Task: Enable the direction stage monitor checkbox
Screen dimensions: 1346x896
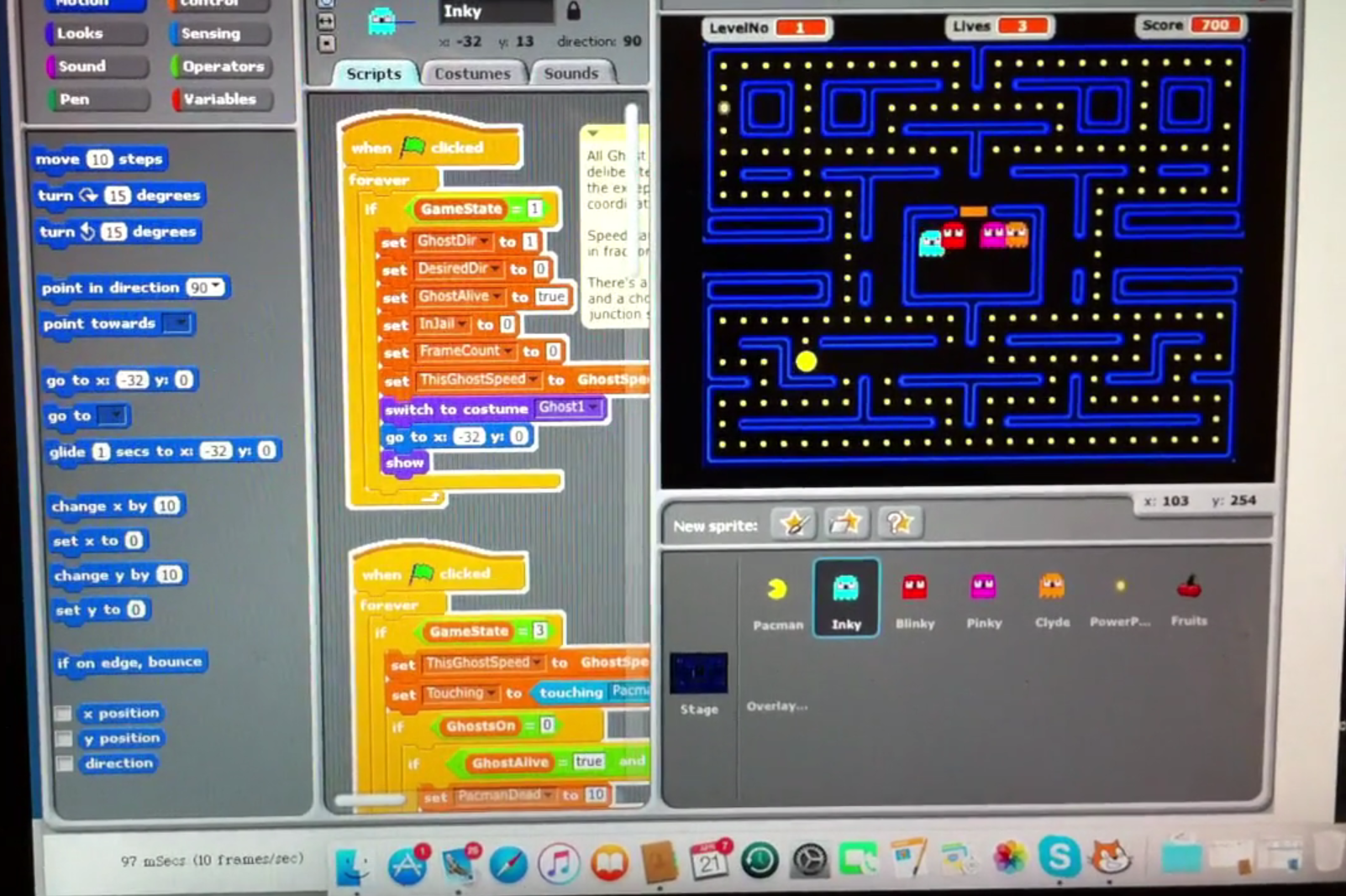Action: tap(65, 763)
